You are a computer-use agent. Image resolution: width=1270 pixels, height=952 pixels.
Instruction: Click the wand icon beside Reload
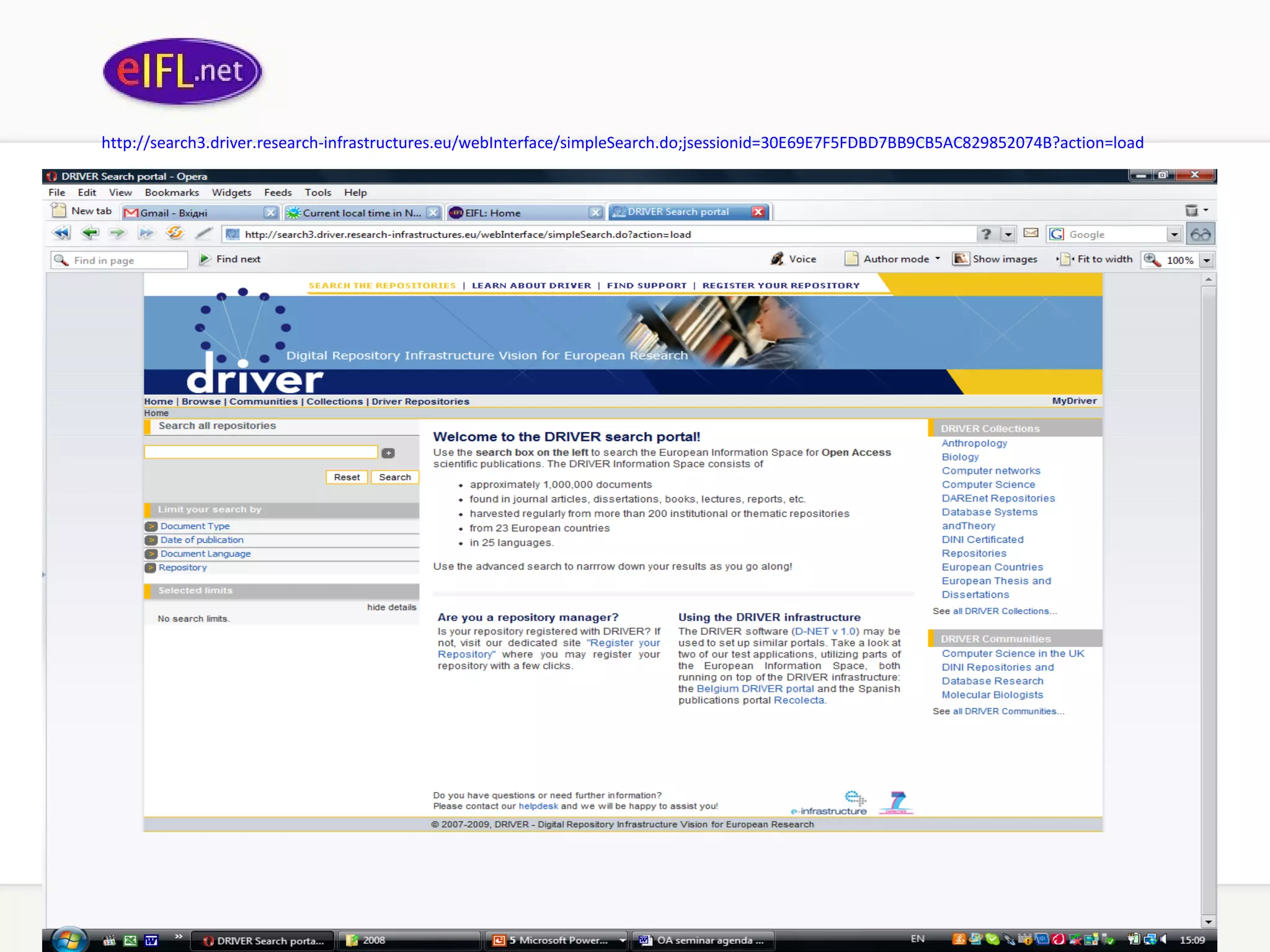[203, 234]
